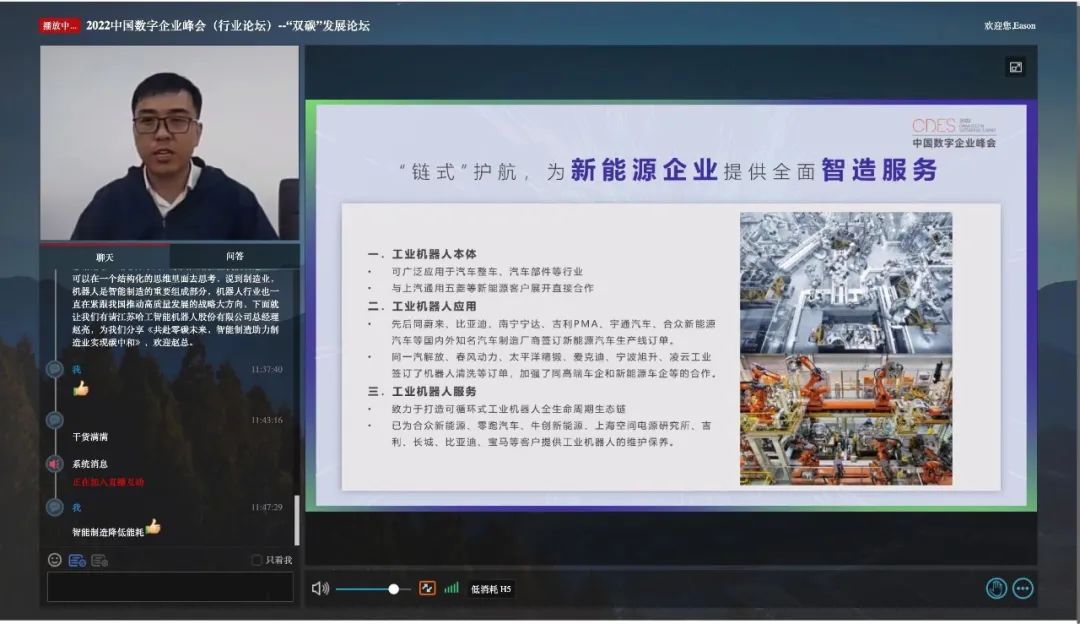The height and width of the screenshot is (624, 1080).
Task: Click the blue chat message settings icon
Action: (x=77, y=561)
